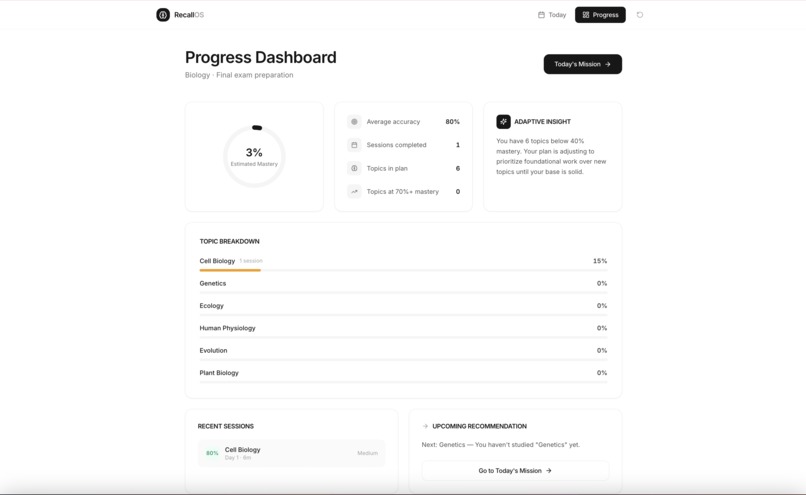Click Go to Today's Mission button
Screen dimensions: 806x495
click(x=515, y=471)
